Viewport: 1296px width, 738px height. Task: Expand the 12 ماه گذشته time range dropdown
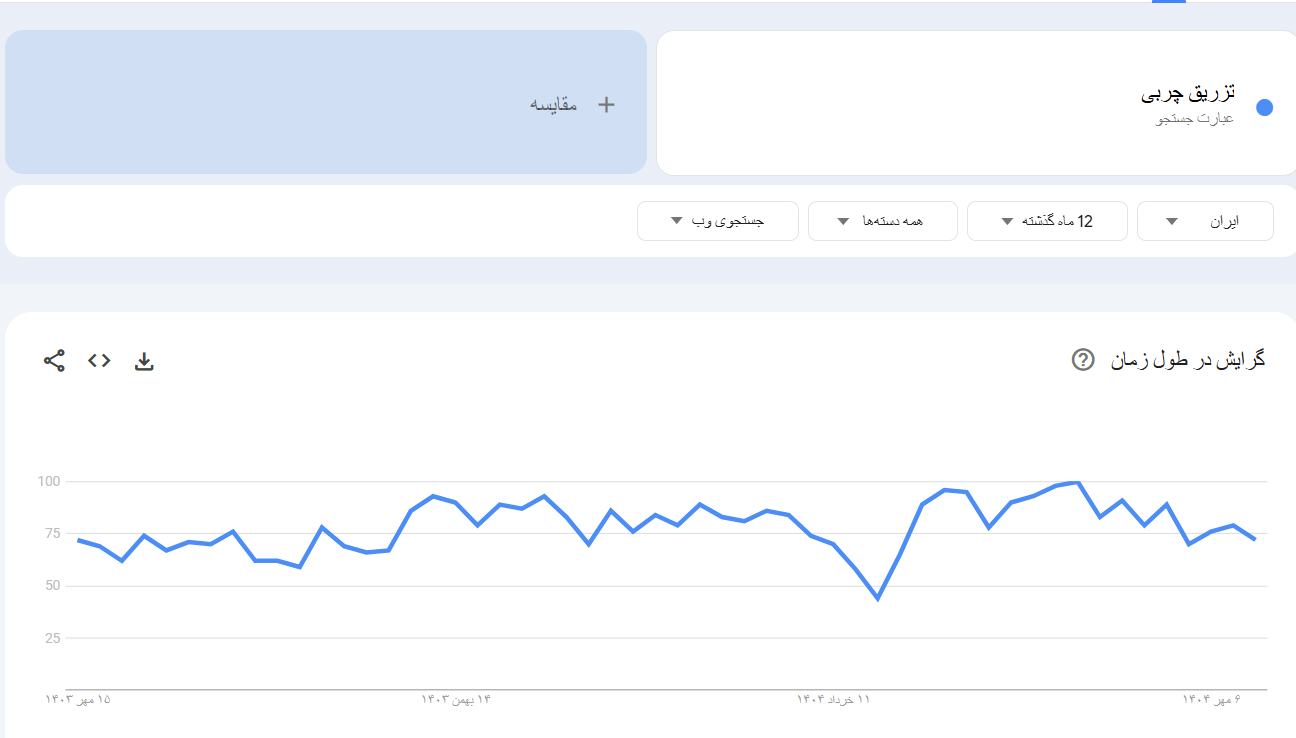tap(1046, 221)
